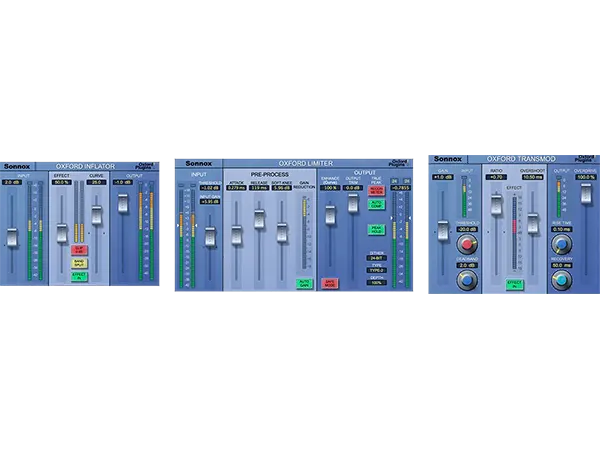This screenshot has height=450, width=600.
Task: Click the Limiter Enhance fader handle
Action: (x=330, y=215)
